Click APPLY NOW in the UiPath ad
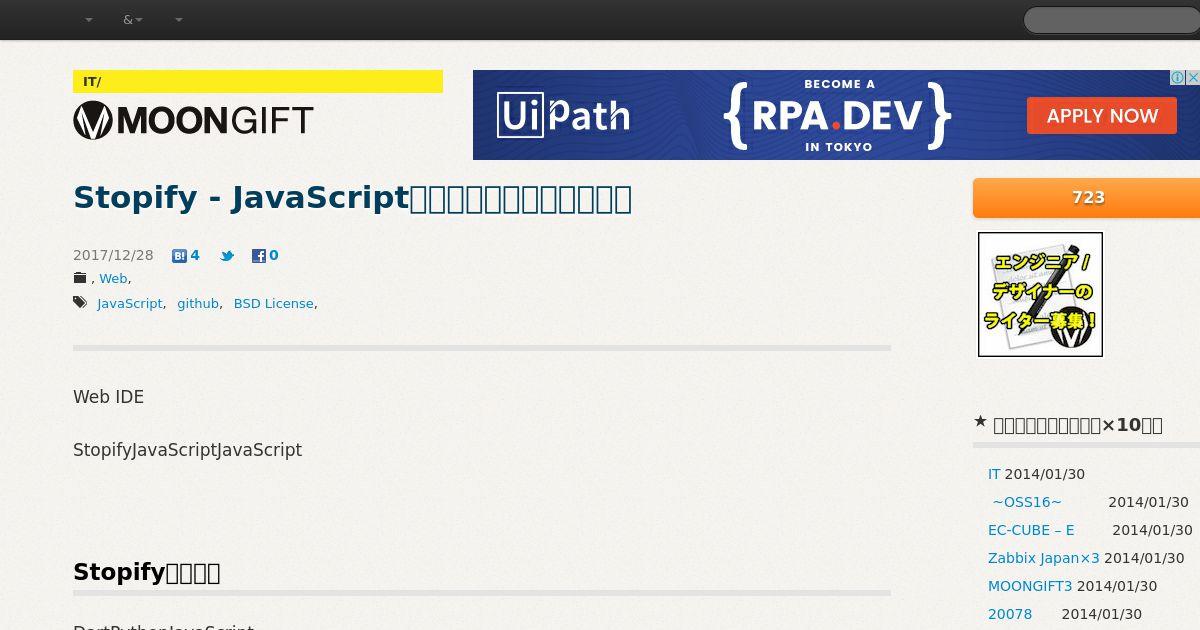Image resolution: width=1200 pixels, height=630 pixels. (x=1102, y=116)
